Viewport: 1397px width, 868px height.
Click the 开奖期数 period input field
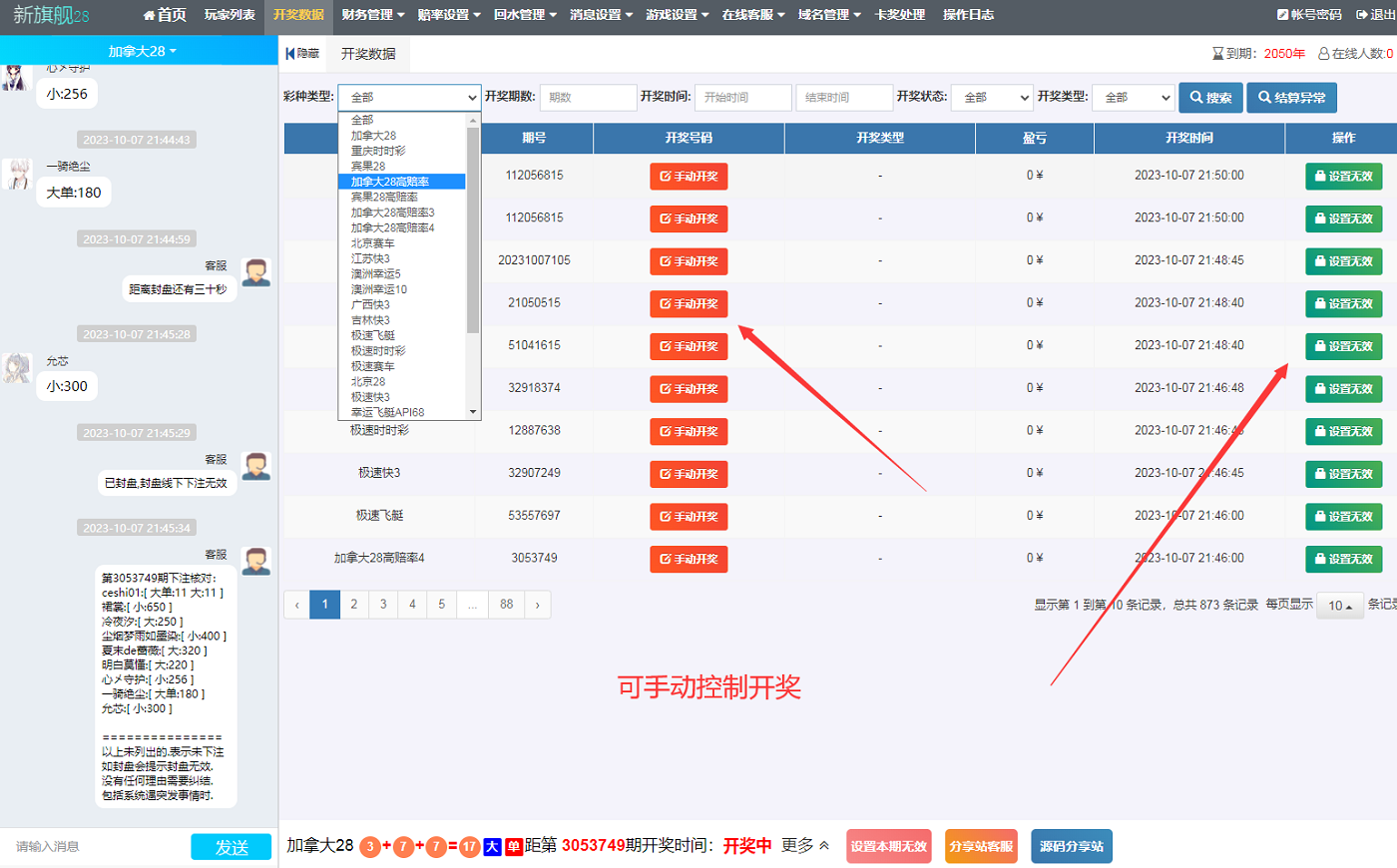587,98
